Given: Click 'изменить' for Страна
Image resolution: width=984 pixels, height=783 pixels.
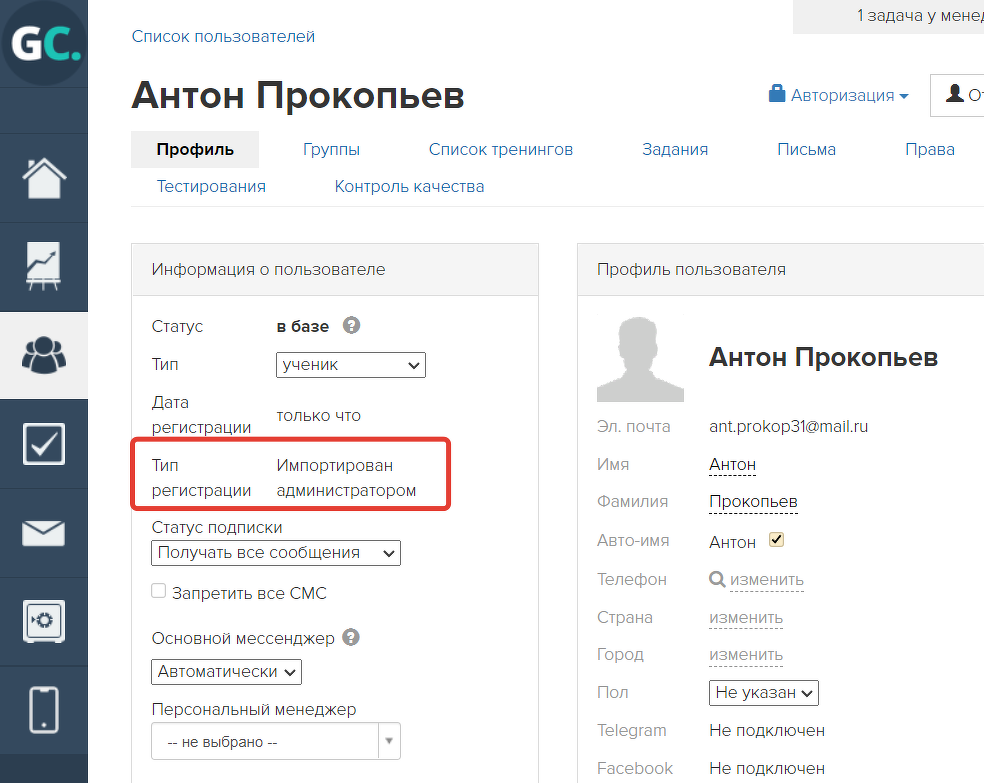Looking at the screenshot, I should (x=746, y=618).
